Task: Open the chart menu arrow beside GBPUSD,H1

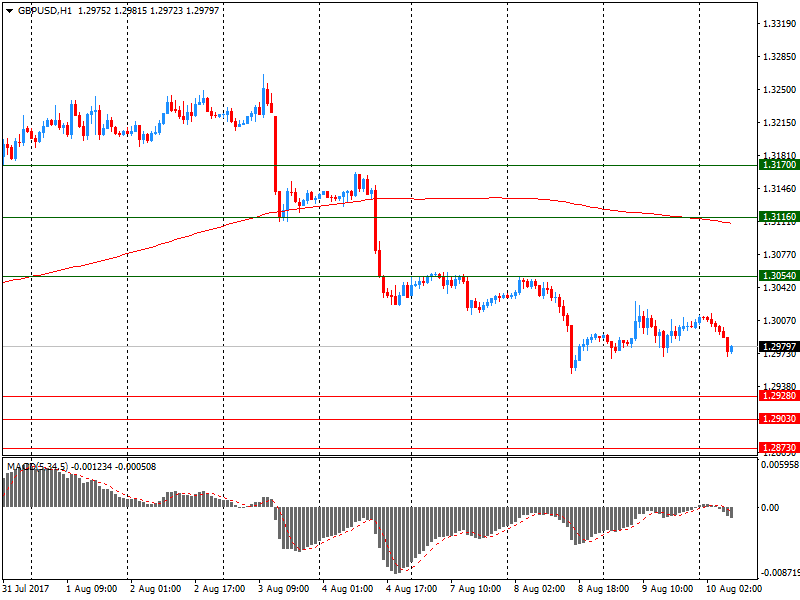Action: point(9,11)
